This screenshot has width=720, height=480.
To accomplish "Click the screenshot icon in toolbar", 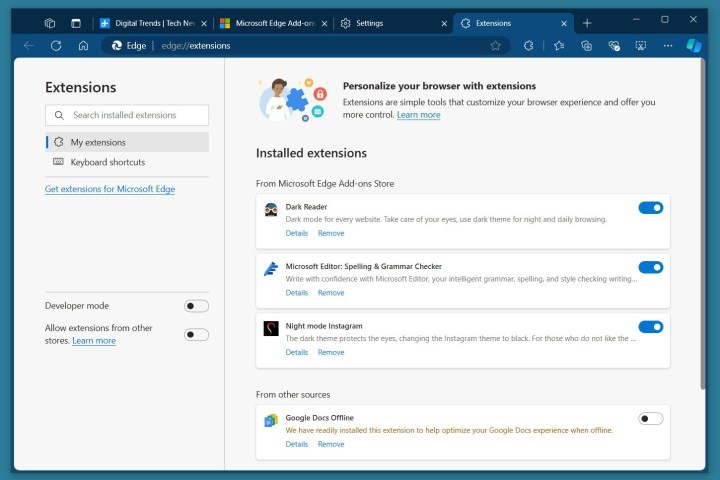I will click(641, 45).
